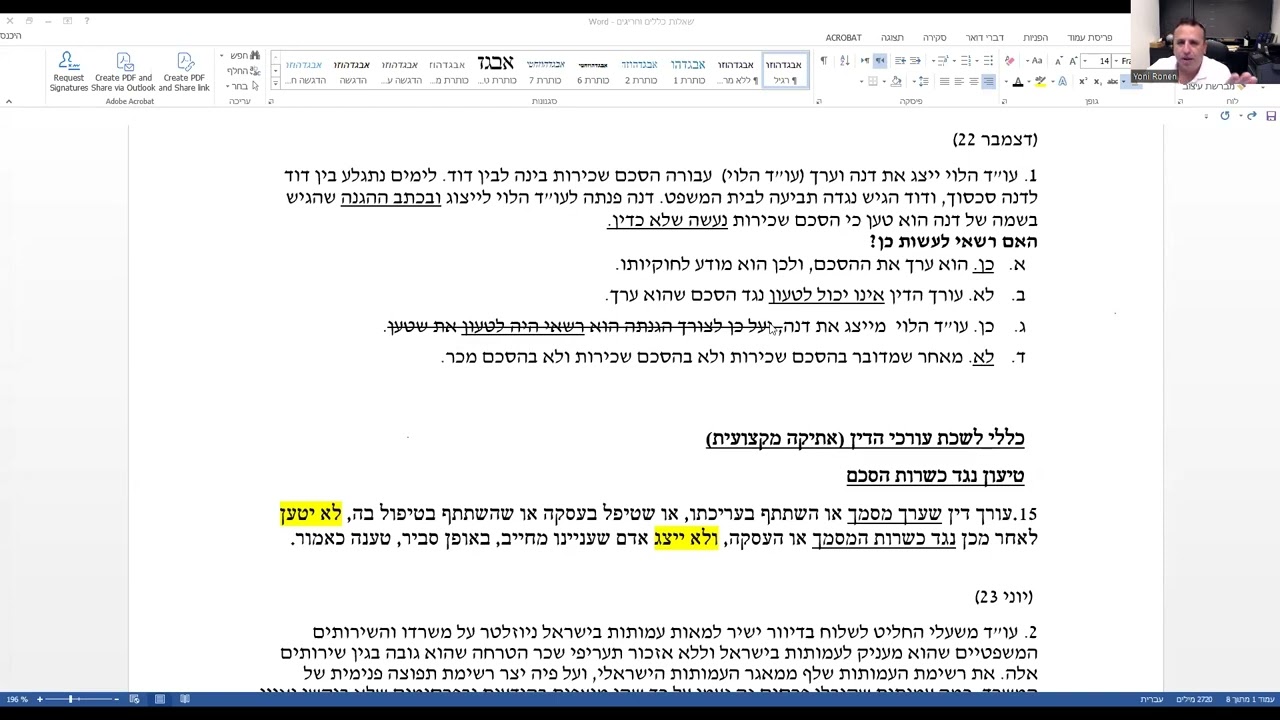Apply subscript formatting

coord(1097,82)
